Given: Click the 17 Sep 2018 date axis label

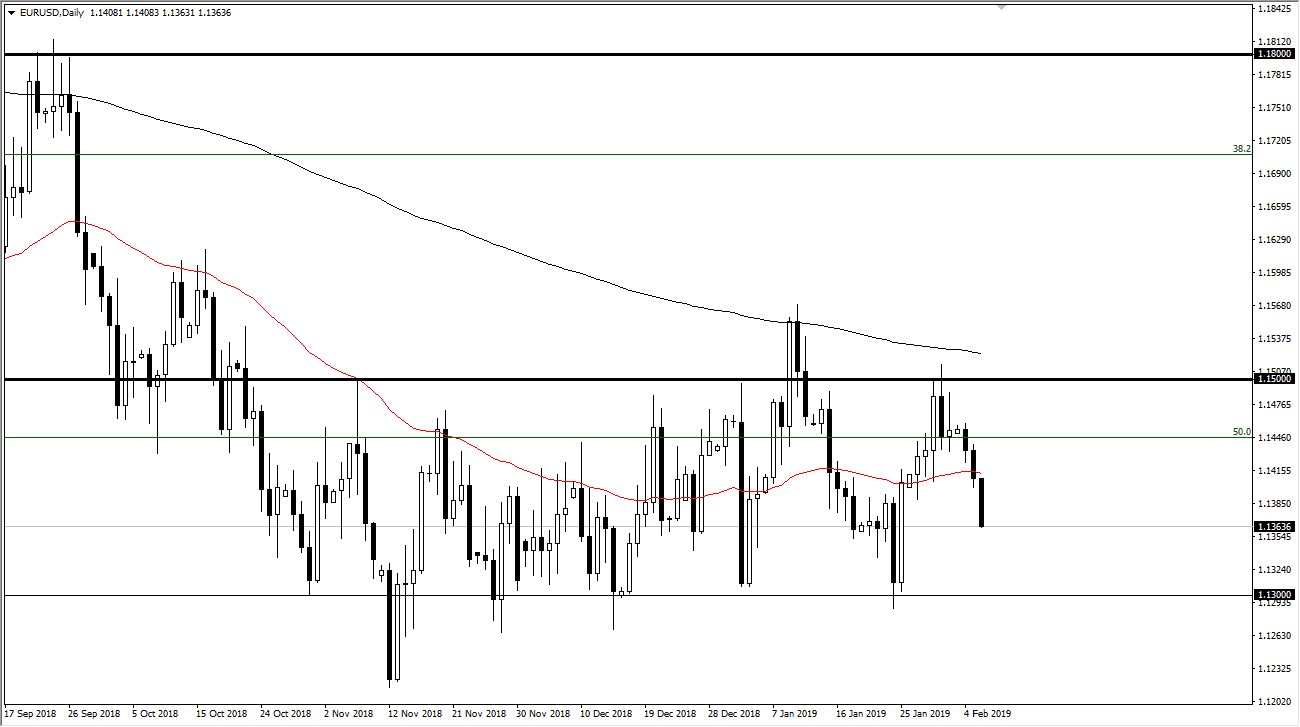Looking at the screenshot, I should (29, 714).
